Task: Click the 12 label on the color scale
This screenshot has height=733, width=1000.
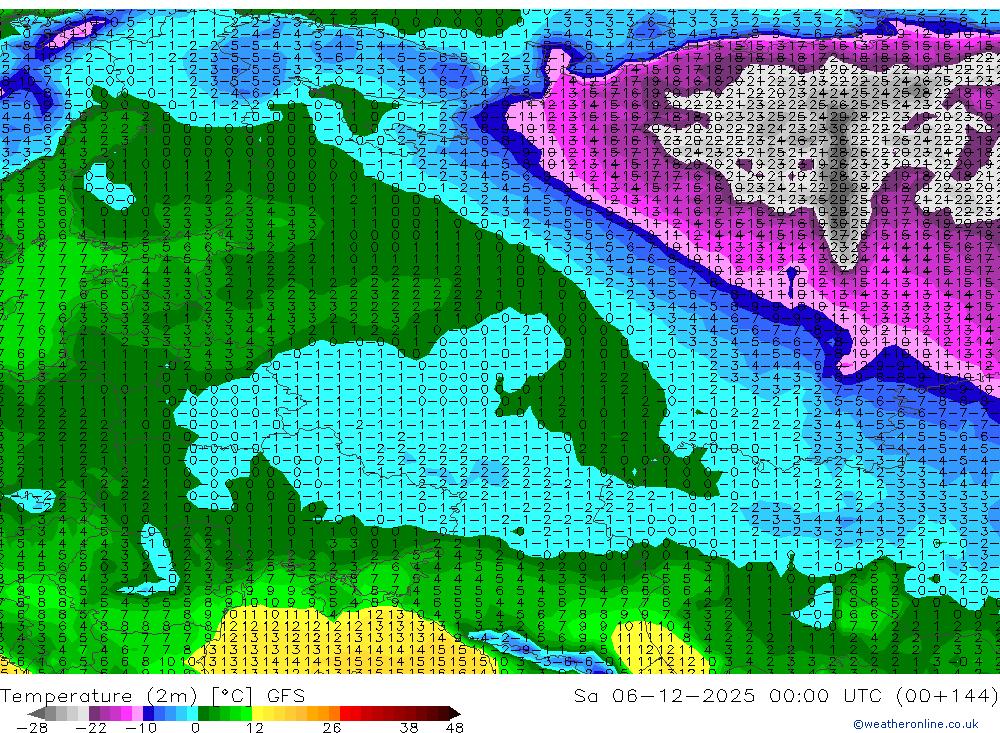Action: tap(254, 728)
